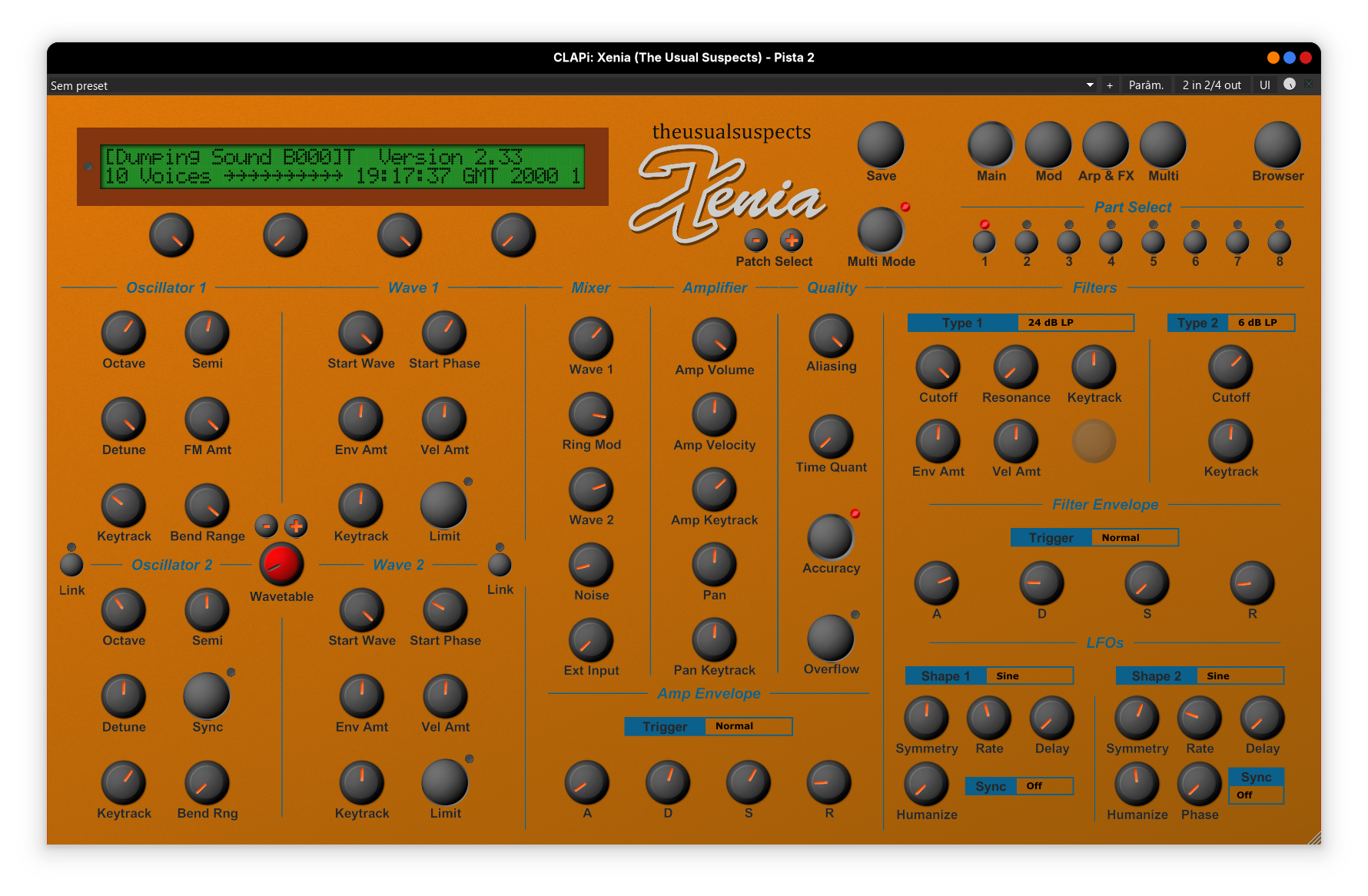Switch to the Mod page
1368x896 pixels.
click(1048, 144)
